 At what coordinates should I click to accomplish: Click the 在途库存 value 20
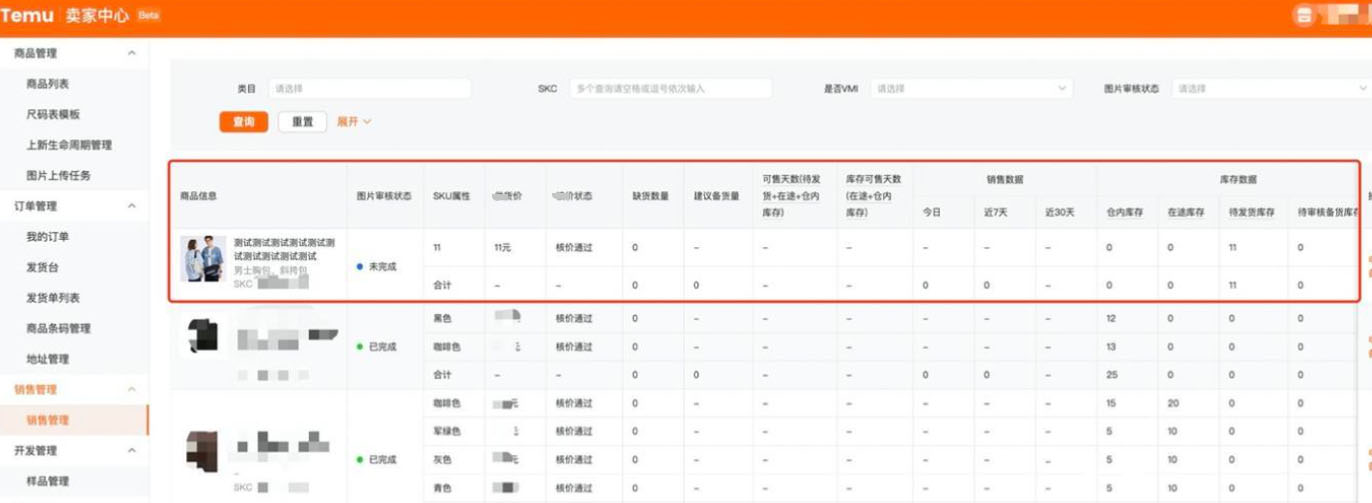point(1173,403)
